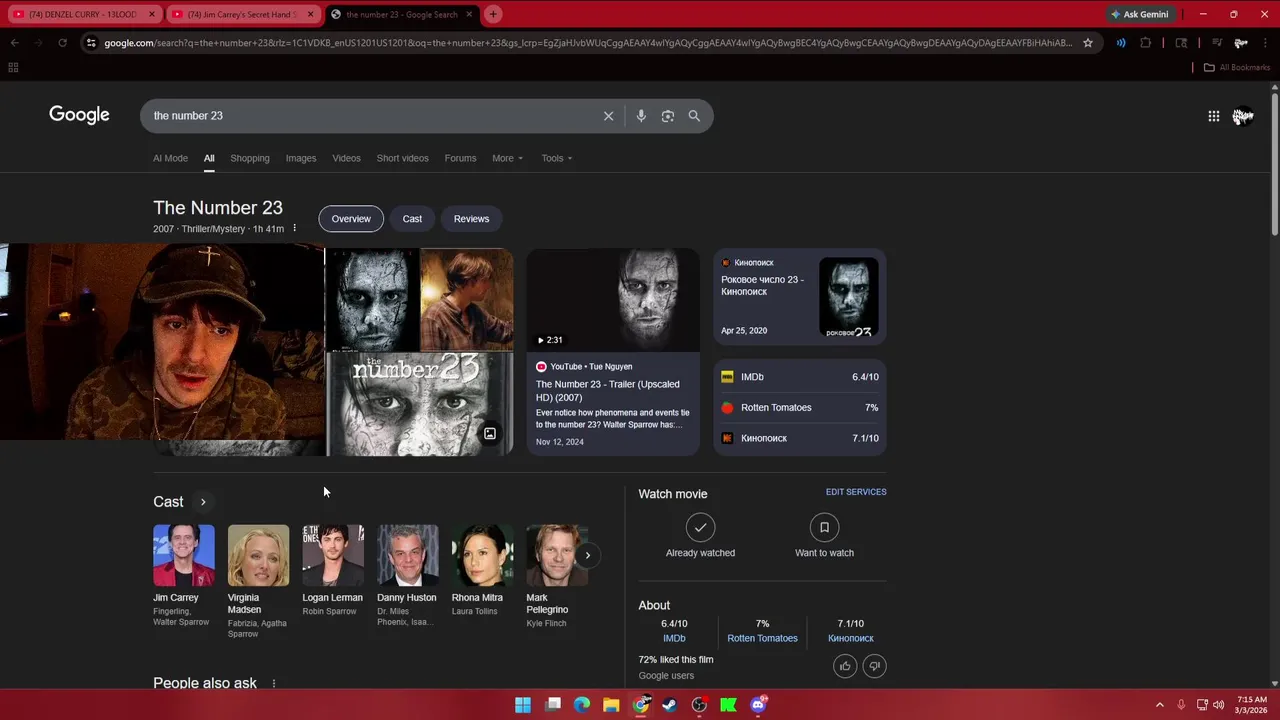Mark movie as Want to watch
This screenshot has height=720, width=1280.
(824, 536)
